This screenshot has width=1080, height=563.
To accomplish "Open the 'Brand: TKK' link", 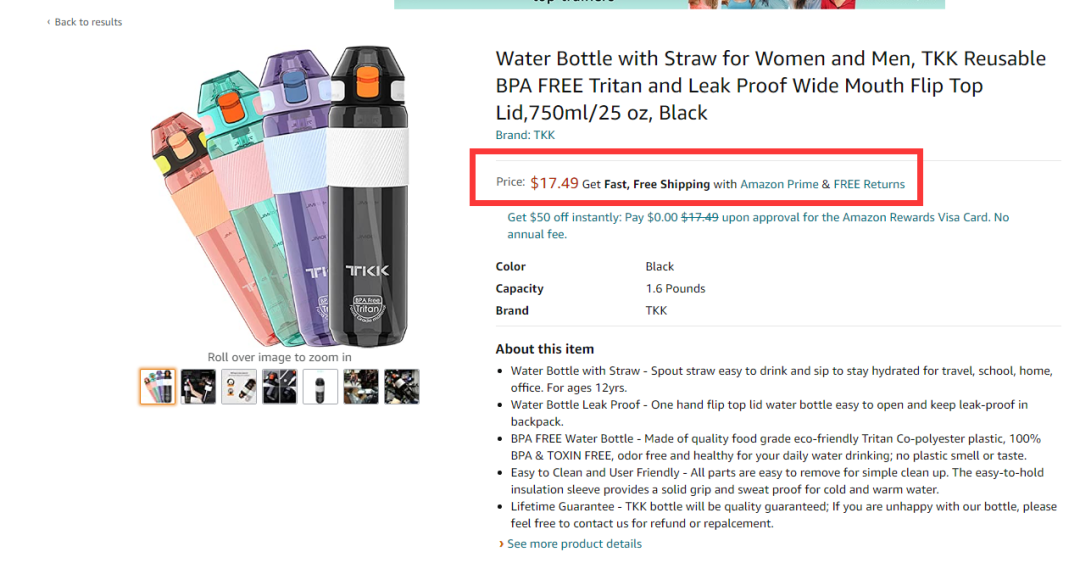I will point(525,135).
